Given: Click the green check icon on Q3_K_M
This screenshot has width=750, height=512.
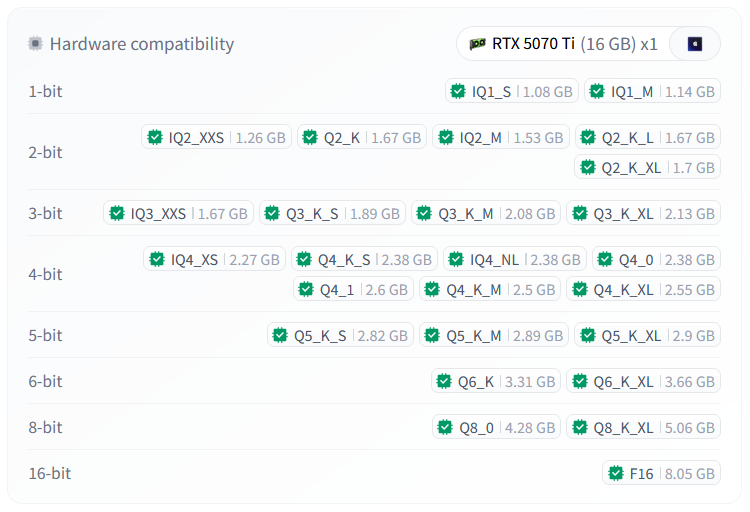Looking at the screenshot, I should pos(424,213).
